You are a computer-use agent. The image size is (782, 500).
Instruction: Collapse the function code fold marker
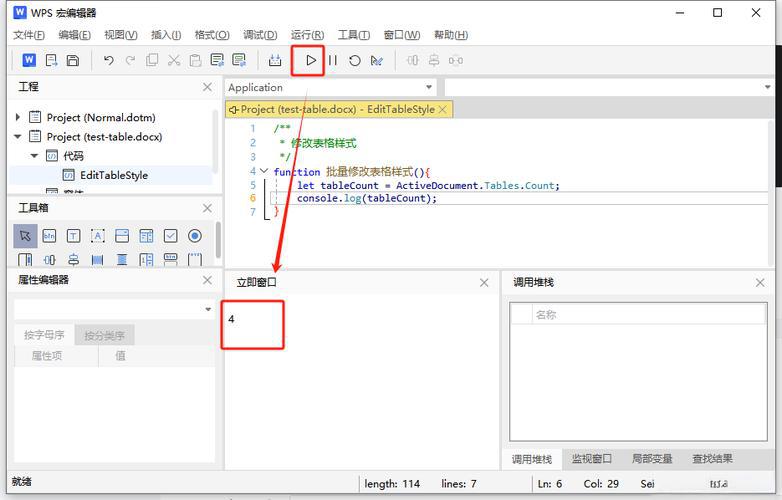[x=264, y=172]
